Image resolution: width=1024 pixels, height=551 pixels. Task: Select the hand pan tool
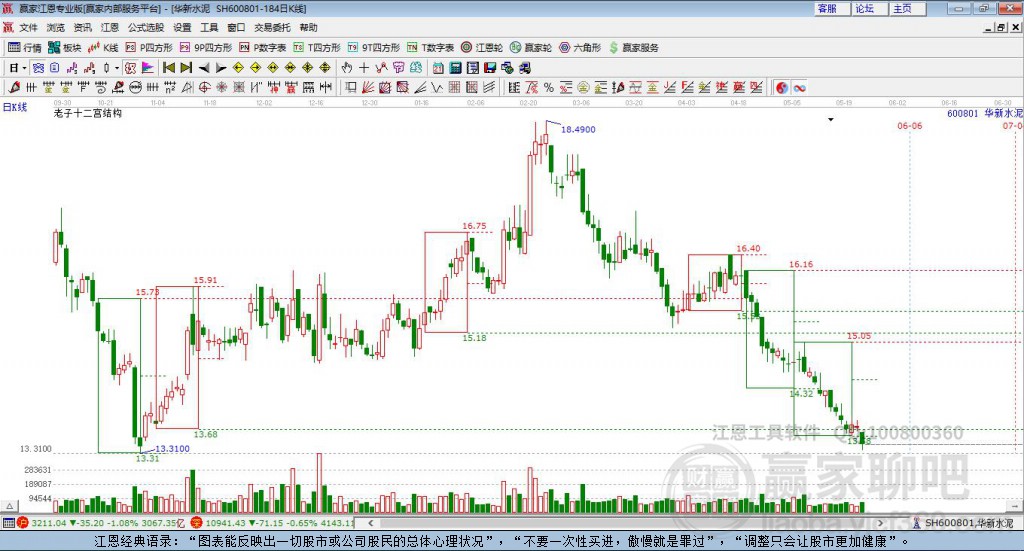[x=347, y=68]
